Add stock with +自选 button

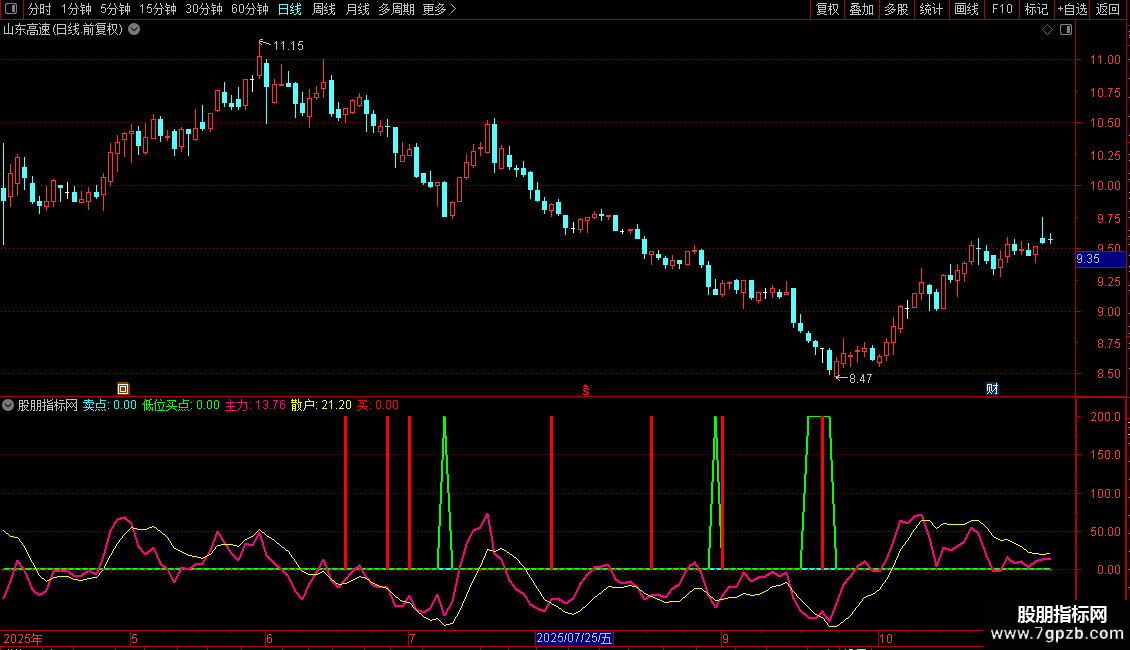click(1072, 9)
